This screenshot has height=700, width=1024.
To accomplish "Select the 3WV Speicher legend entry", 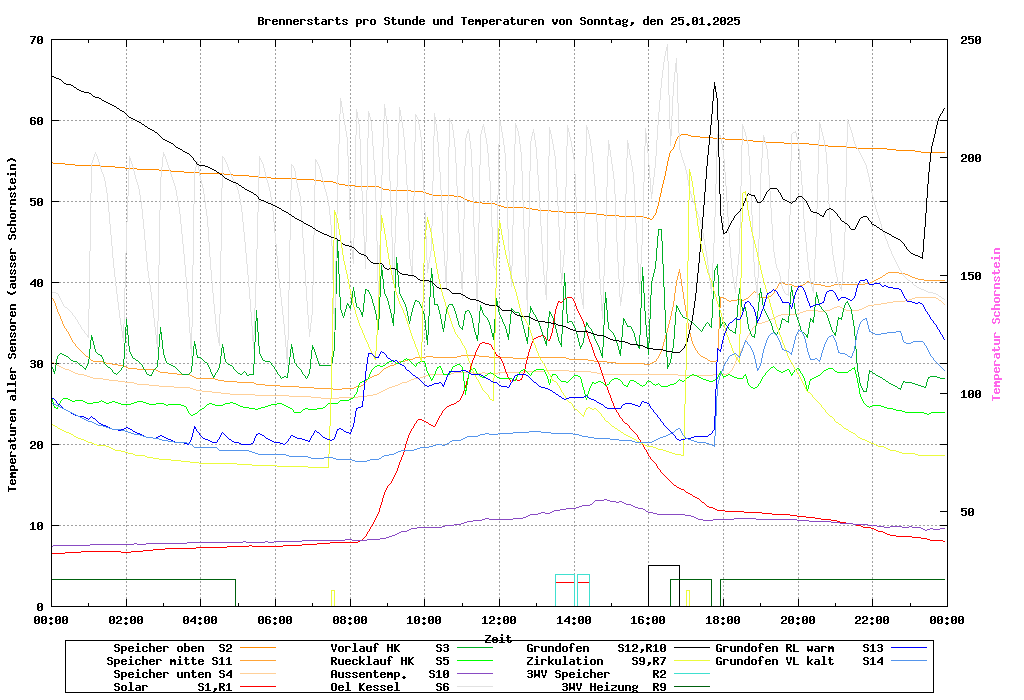I will point(568,674).
